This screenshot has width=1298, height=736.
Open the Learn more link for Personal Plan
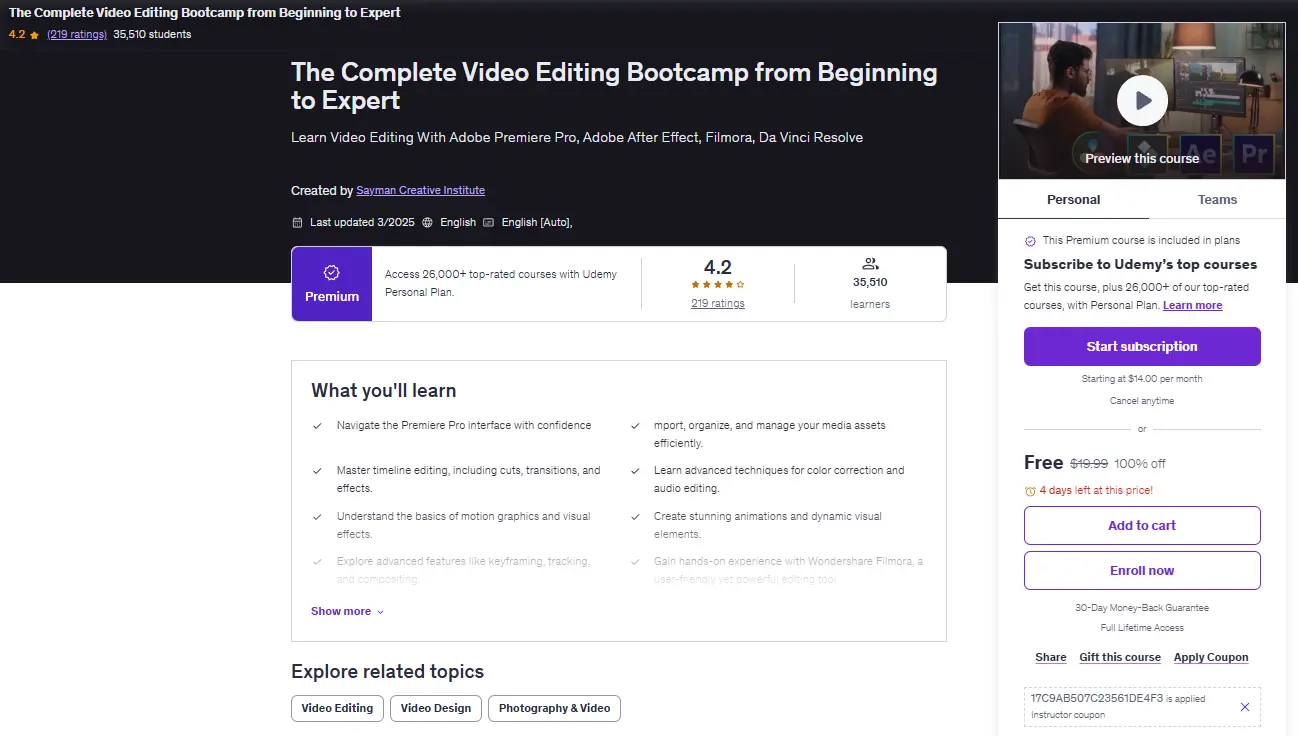(x=1192, y=305)
